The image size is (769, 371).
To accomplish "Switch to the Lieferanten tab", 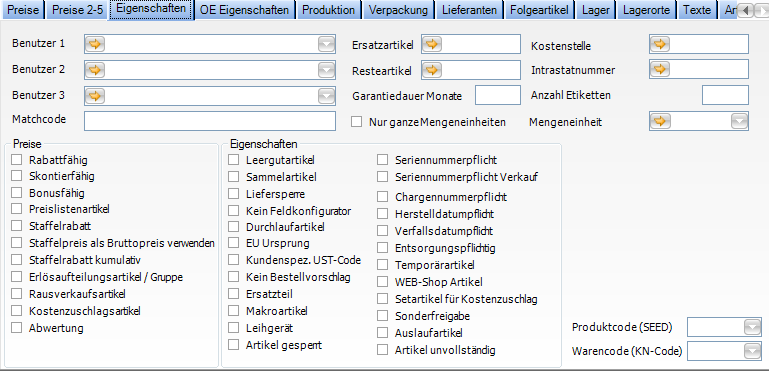I will [469, 10].
